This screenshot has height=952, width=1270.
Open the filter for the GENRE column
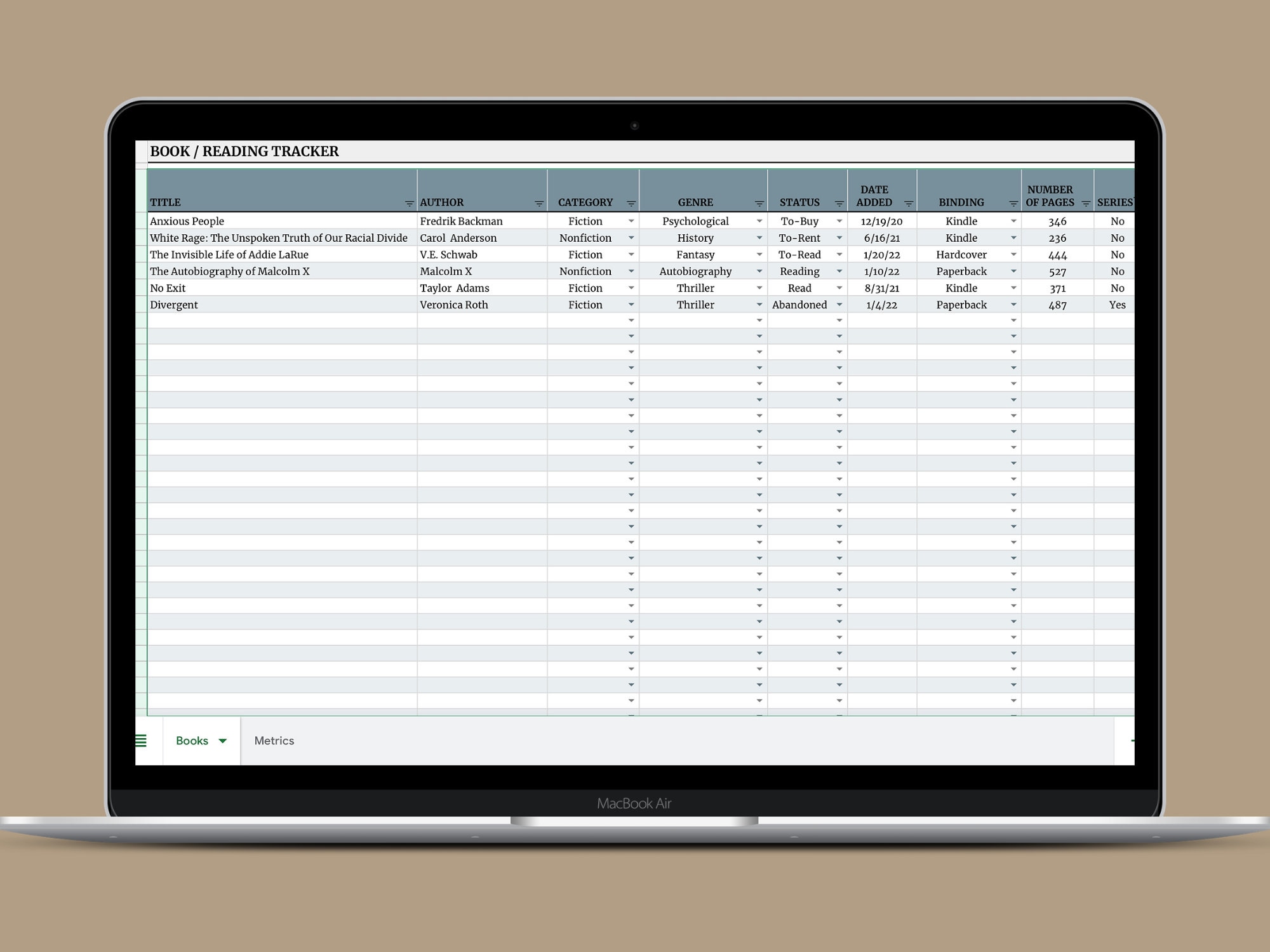tap(759, 202)
